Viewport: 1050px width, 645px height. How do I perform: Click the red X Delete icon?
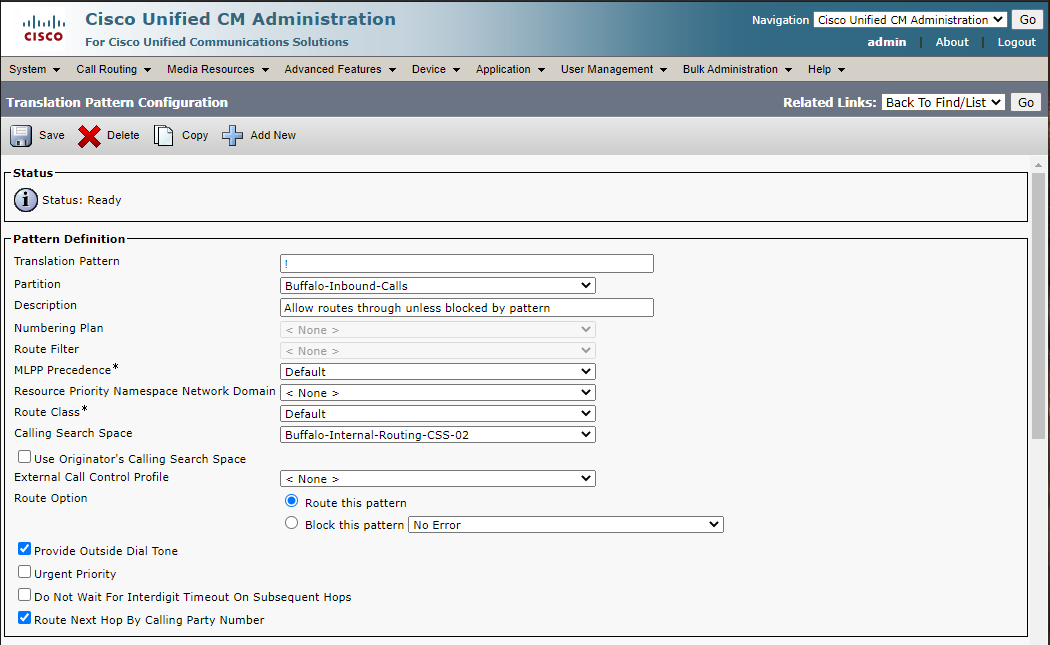(x=90, y=136)
